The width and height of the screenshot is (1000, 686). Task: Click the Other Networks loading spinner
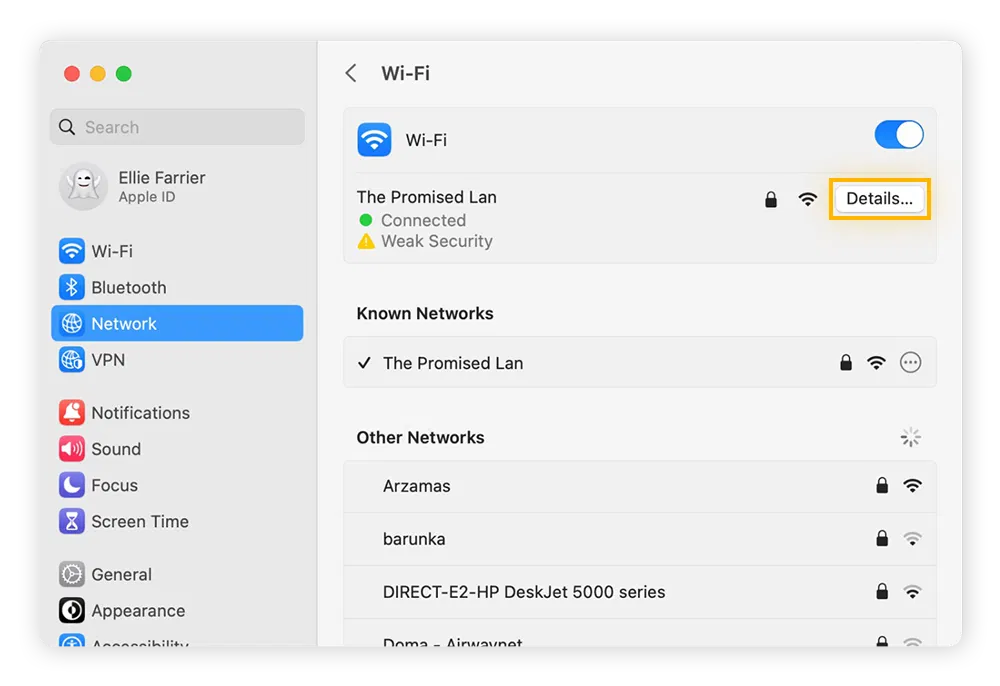[x=911, y=437]
